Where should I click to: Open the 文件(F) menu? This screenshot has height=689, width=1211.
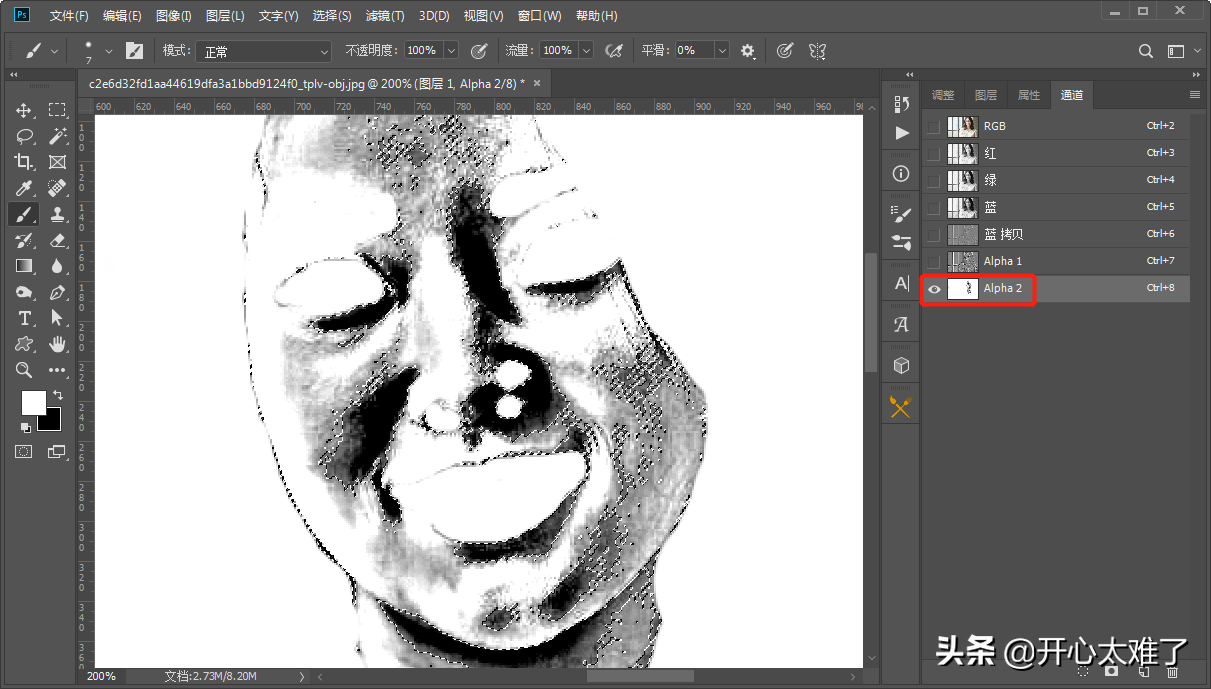pos(69,16)
